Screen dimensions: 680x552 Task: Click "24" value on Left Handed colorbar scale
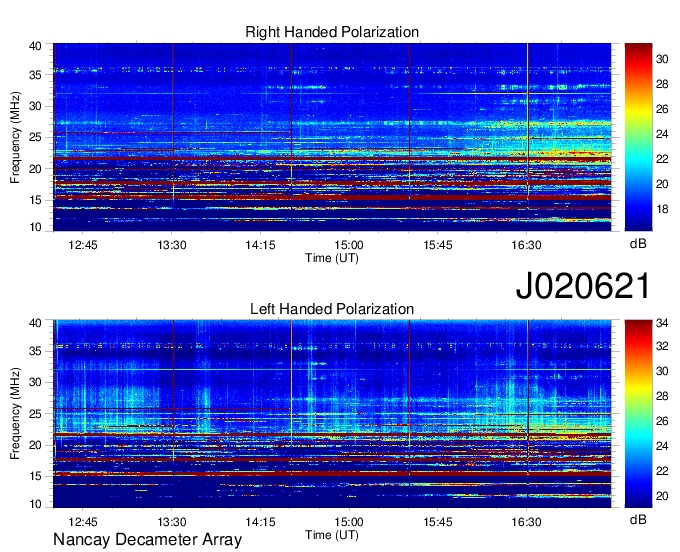[662, 446]
